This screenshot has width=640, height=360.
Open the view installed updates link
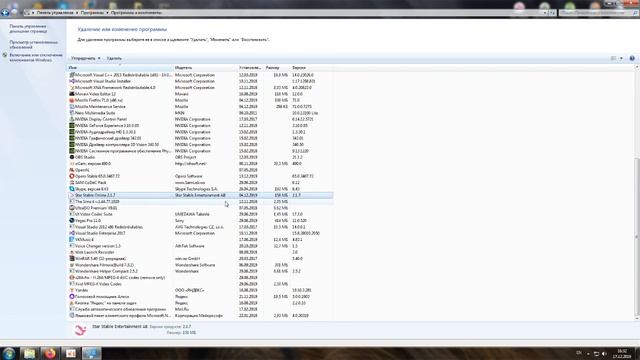33,44
